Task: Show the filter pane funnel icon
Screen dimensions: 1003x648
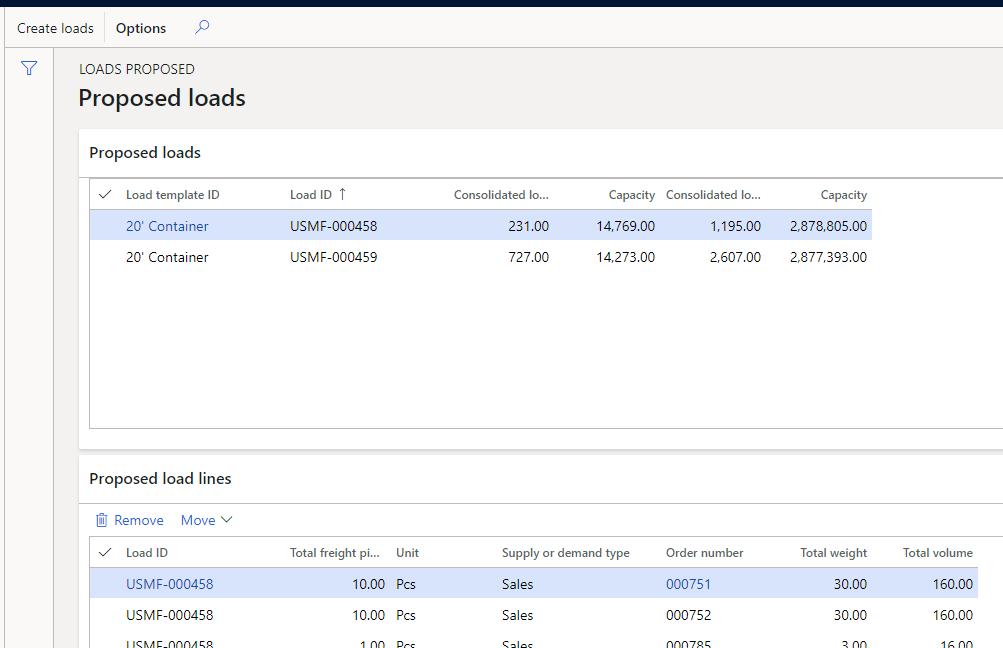Action: point(29,68)
